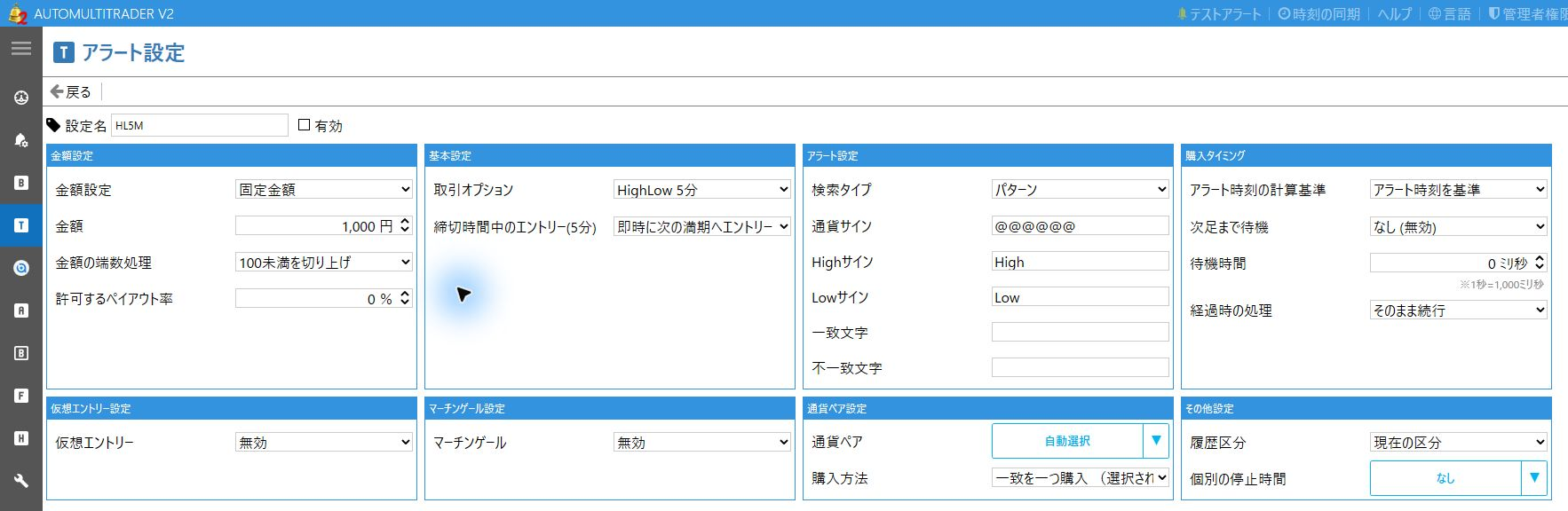Open the hamburger menu in the sidebar

pos(21,49)
